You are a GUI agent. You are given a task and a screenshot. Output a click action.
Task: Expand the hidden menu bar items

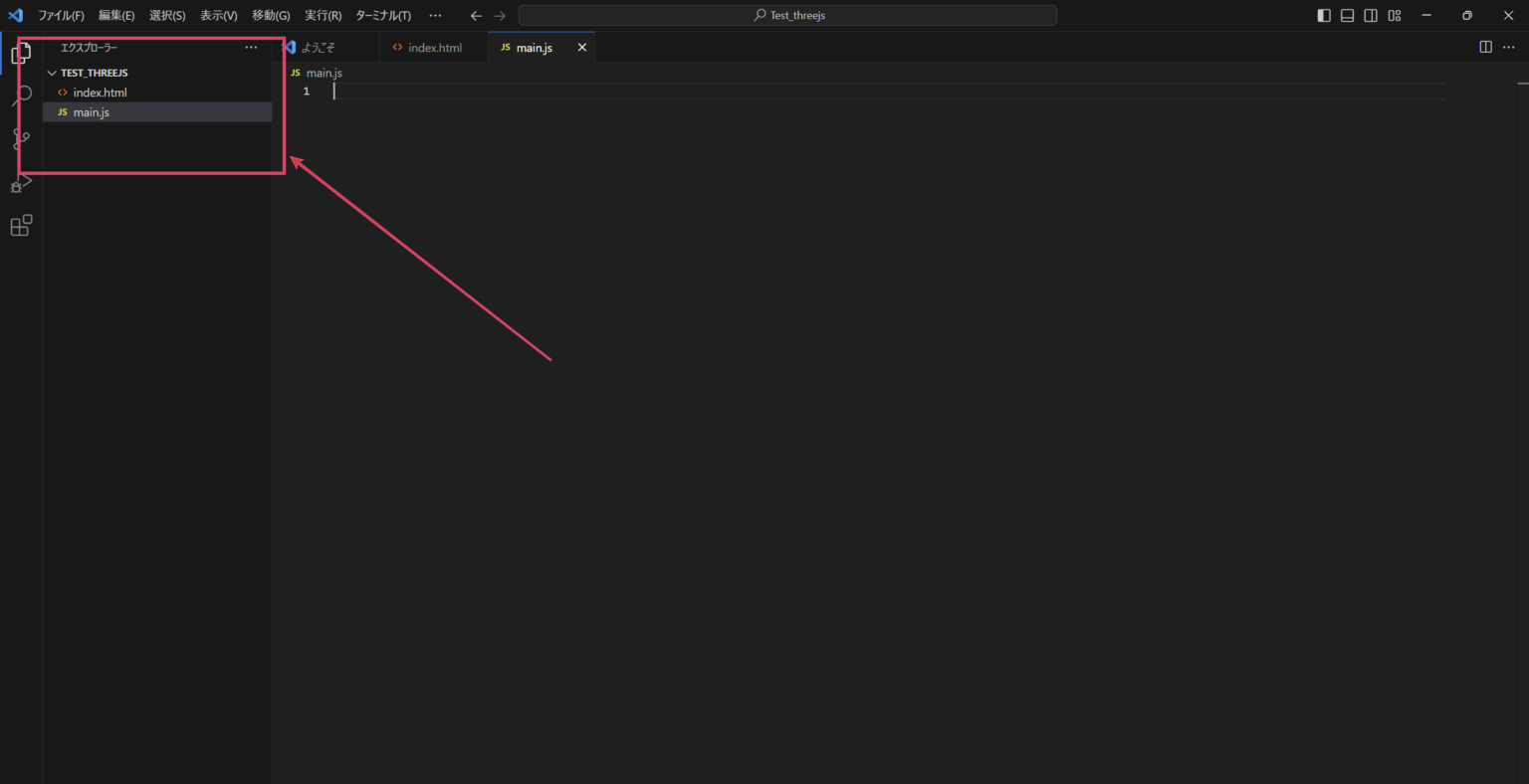(435, 16)
